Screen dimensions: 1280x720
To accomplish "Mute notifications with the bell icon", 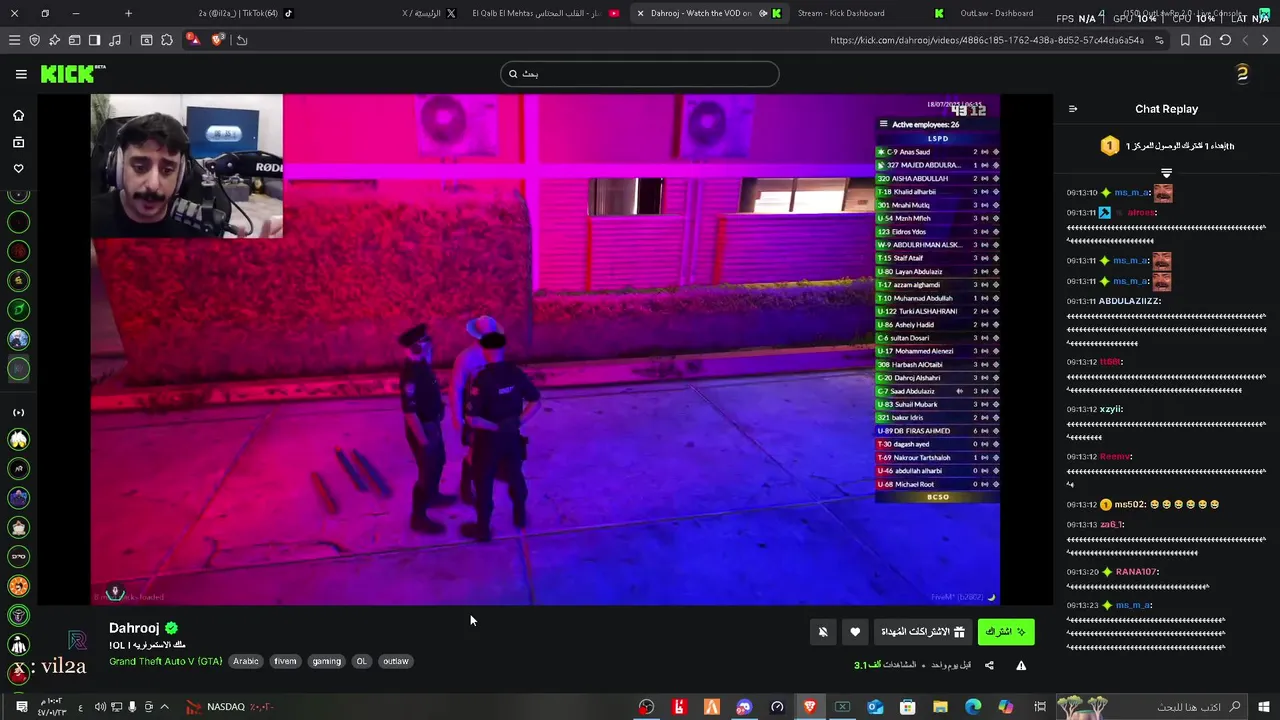I will [823, 632].
